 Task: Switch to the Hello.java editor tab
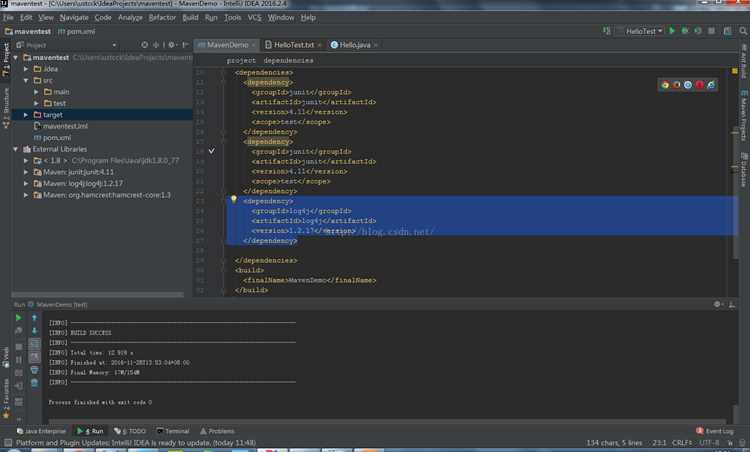(x=354, y=45)
